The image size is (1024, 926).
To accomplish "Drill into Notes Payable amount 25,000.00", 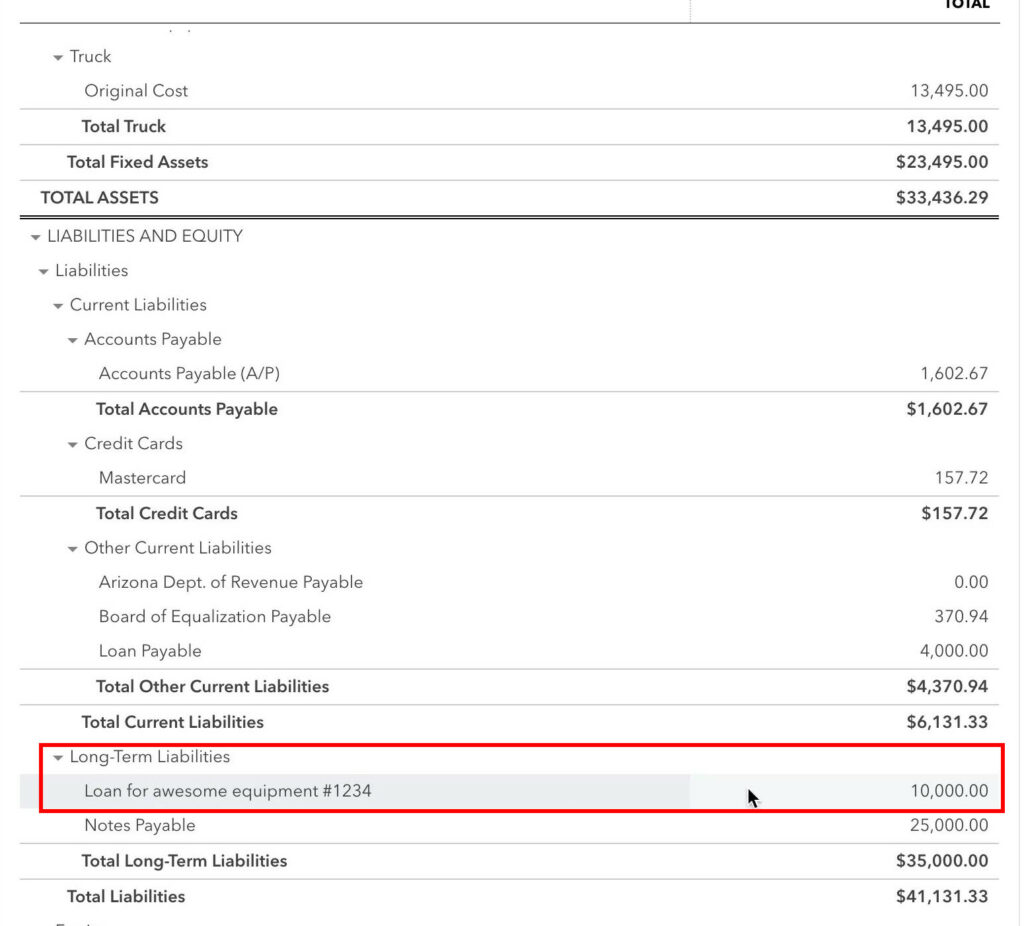I will point(951,826).
